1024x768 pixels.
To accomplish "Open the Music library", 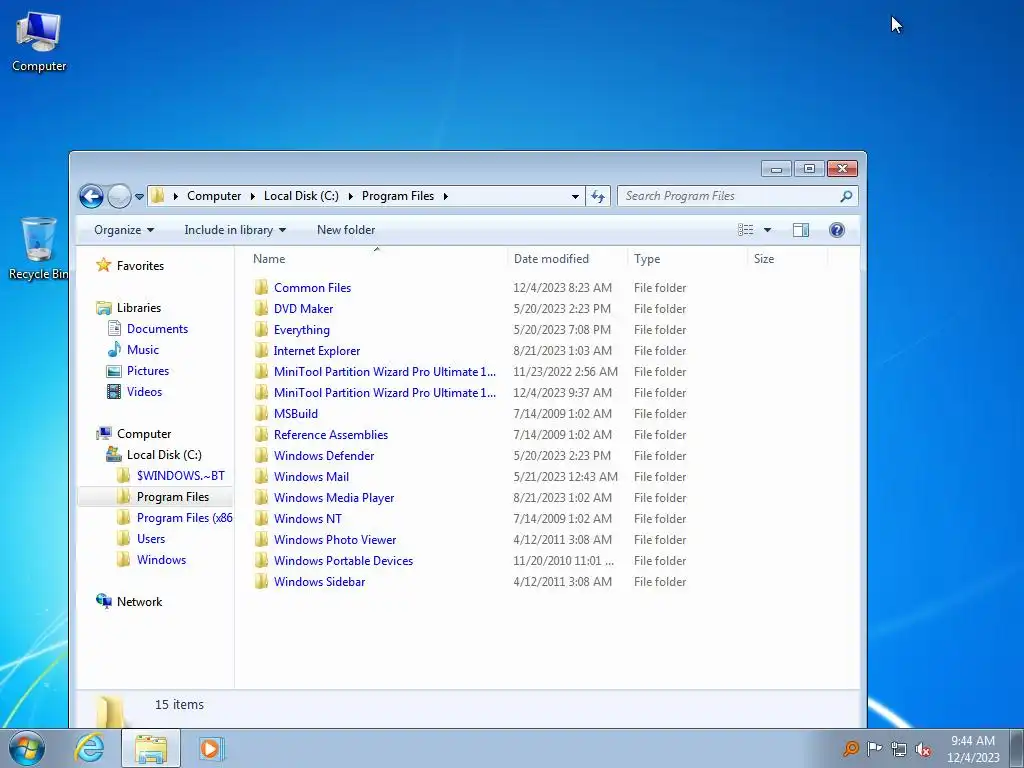I will pos(143,349).
